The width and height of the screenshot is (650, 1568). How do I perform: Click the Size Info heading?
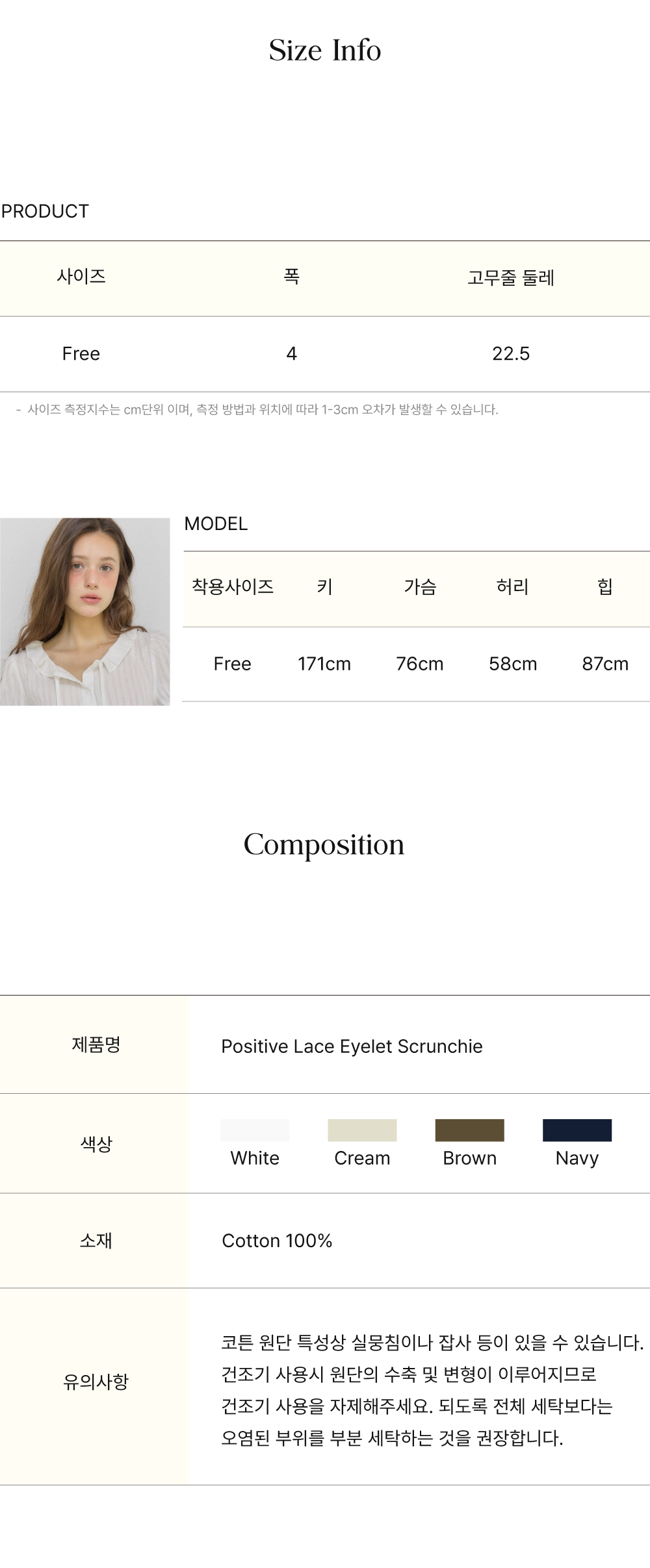(325, 51)
